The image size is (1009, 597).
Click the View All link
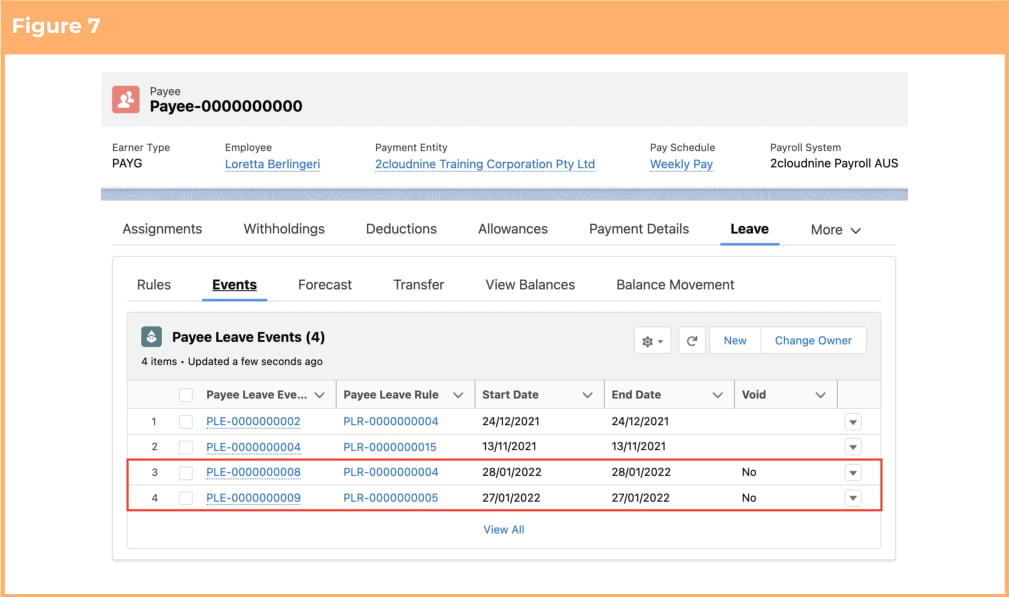click(504, 529)
